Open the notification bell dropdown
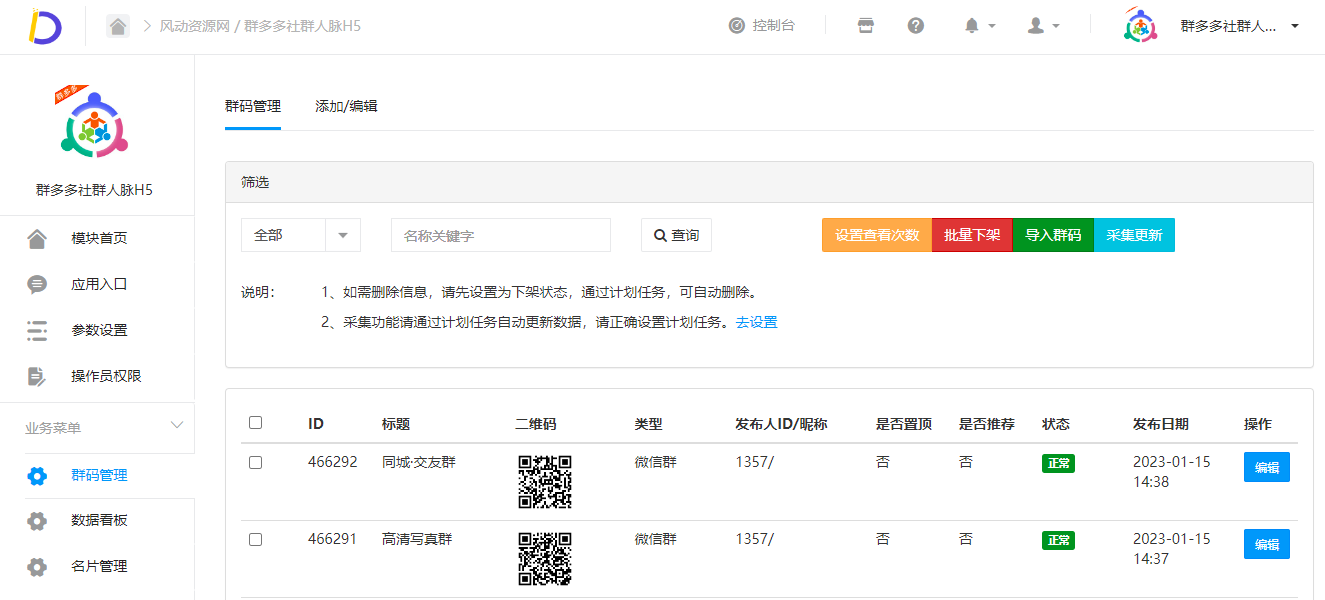1325x600 pixels. 977,25
